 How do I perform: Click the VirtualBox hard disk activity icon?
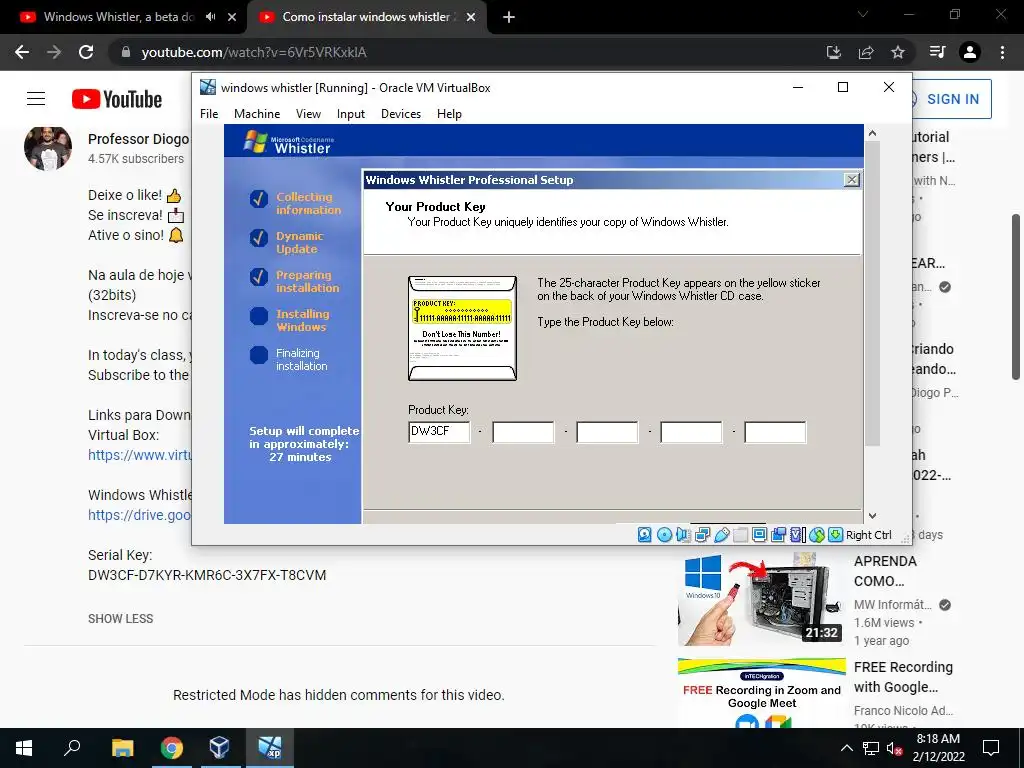(x=645, y=535)
